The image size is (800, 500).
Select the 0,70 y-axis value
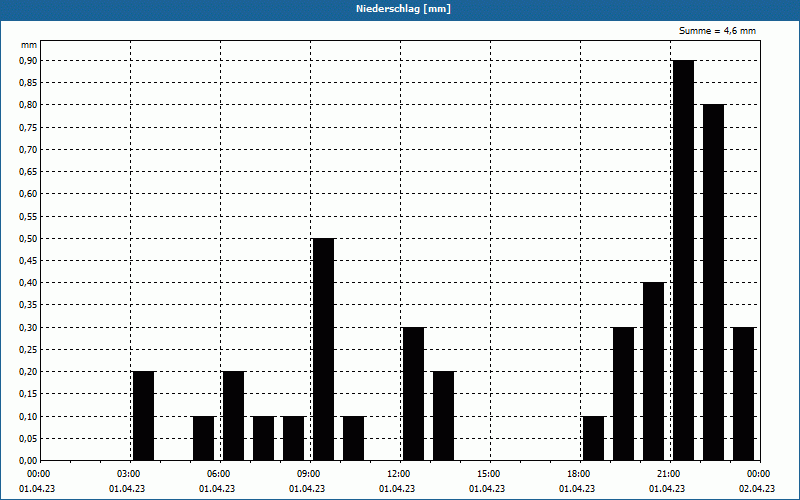[x=28, y=149]
